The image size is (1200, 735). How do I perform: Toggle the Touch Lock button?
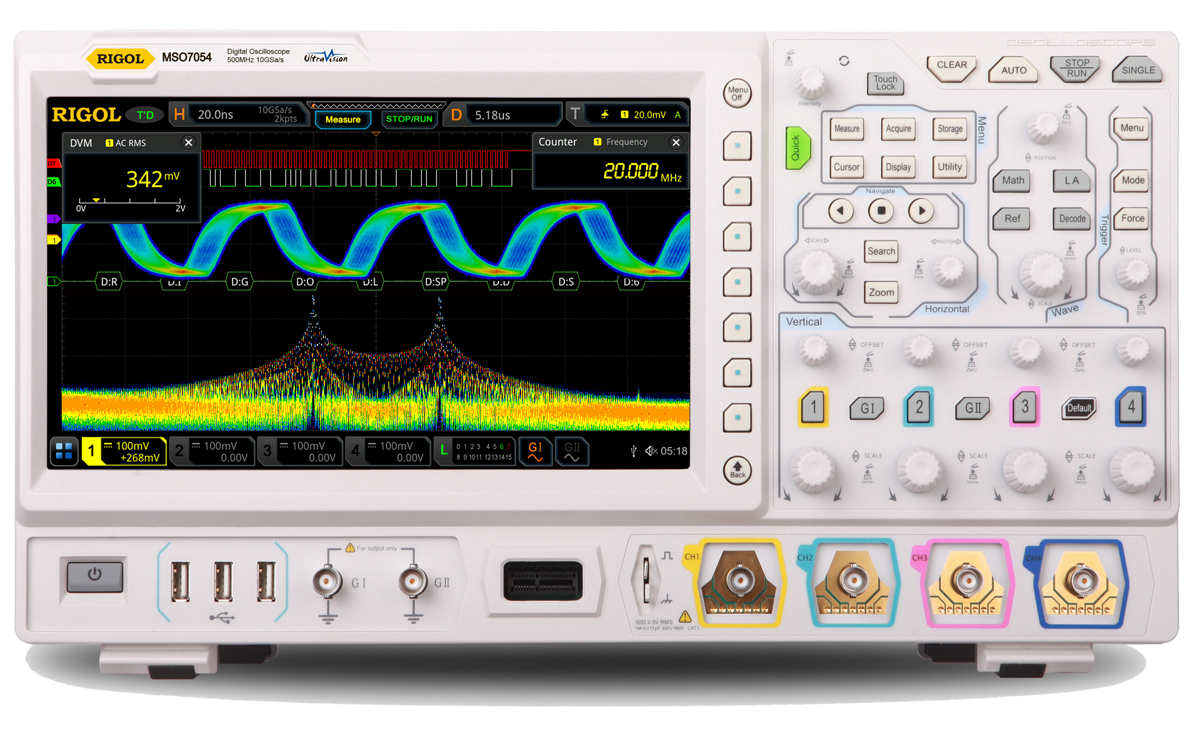[885, 83]
